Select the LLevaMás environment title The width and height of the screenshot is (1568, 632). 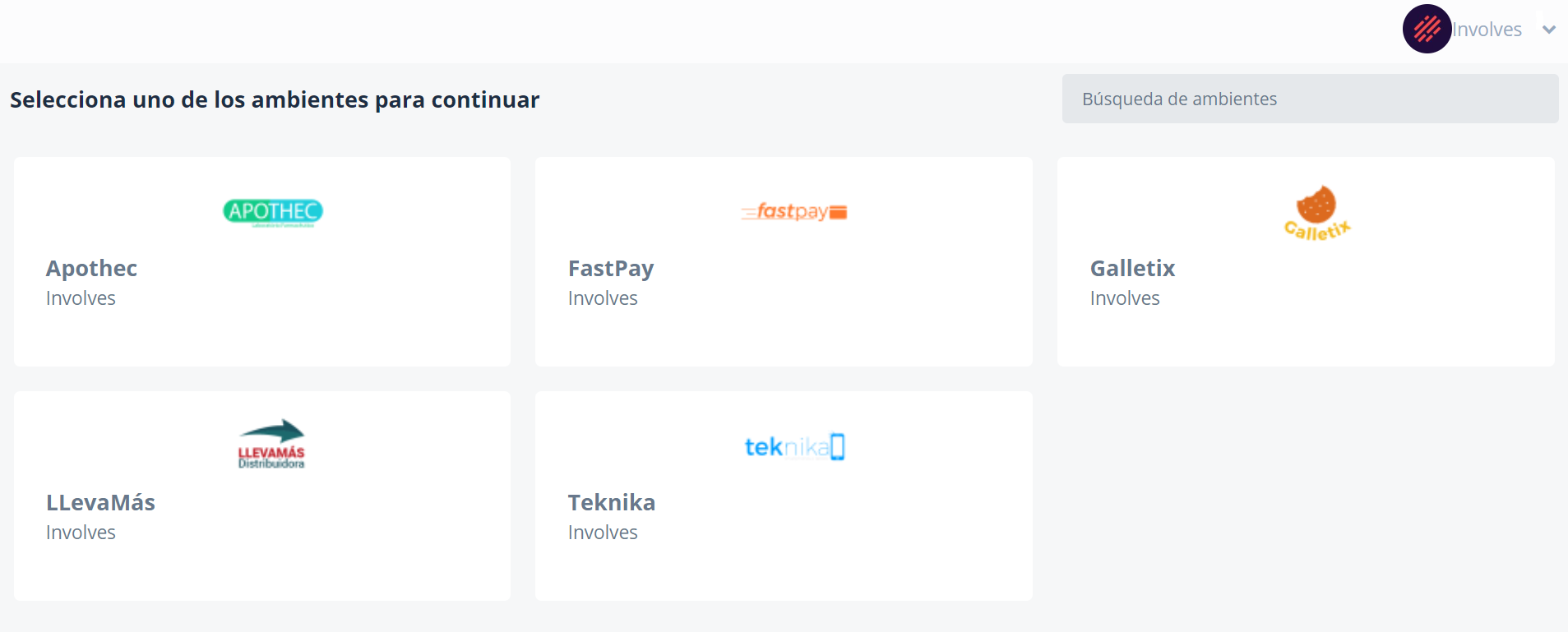pos(100,503)
